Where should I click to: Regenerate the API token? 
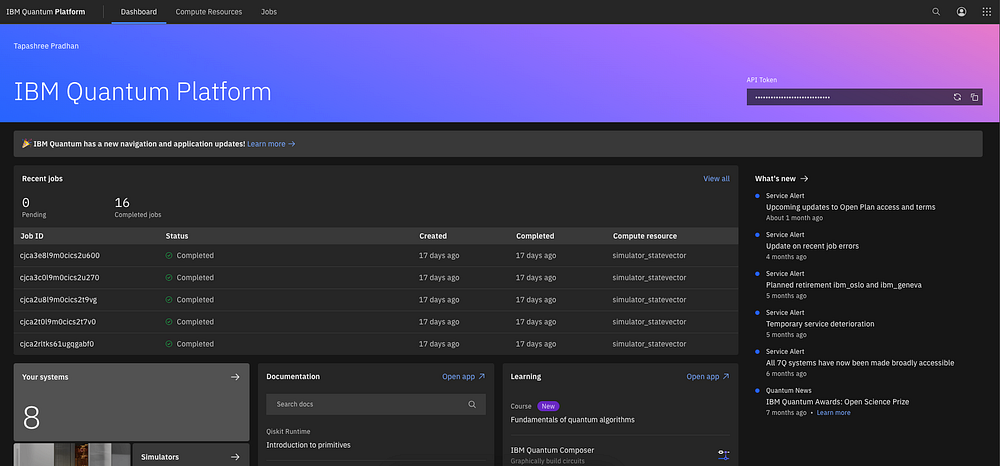click(x=957, y=97)
